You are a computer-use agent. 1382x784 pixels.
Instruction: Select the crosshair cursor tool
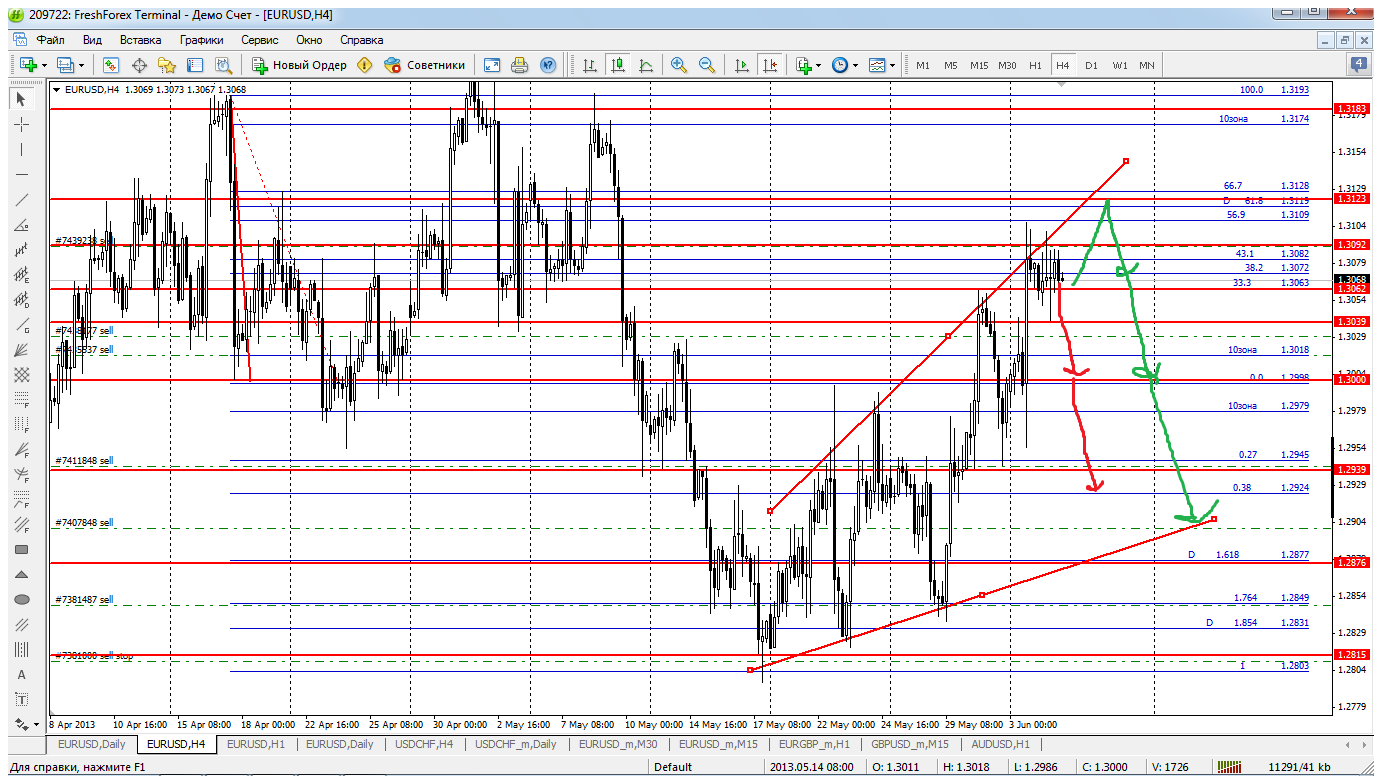[22, 124]
